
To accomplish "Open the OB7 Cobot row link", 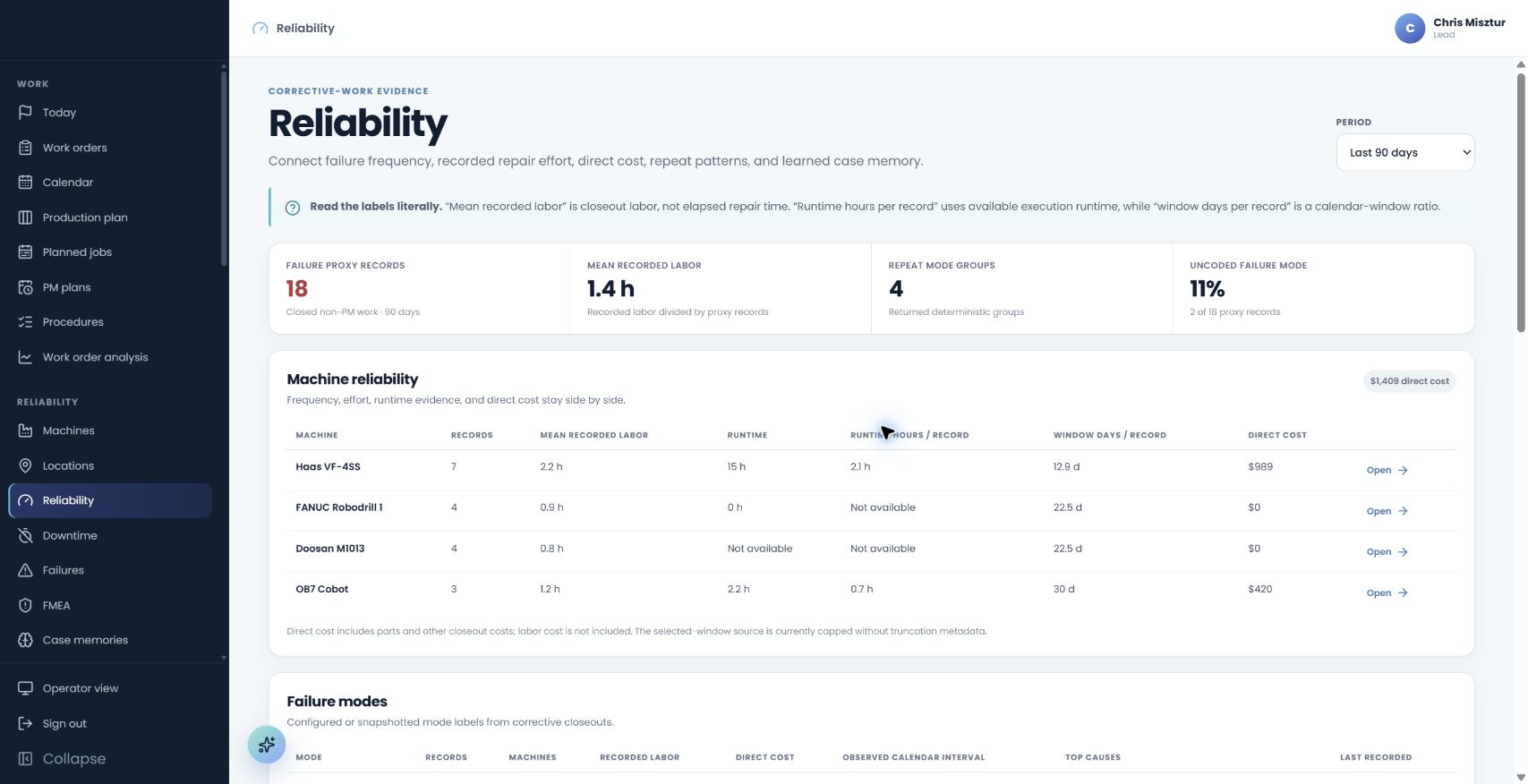I will (1387, 592).
